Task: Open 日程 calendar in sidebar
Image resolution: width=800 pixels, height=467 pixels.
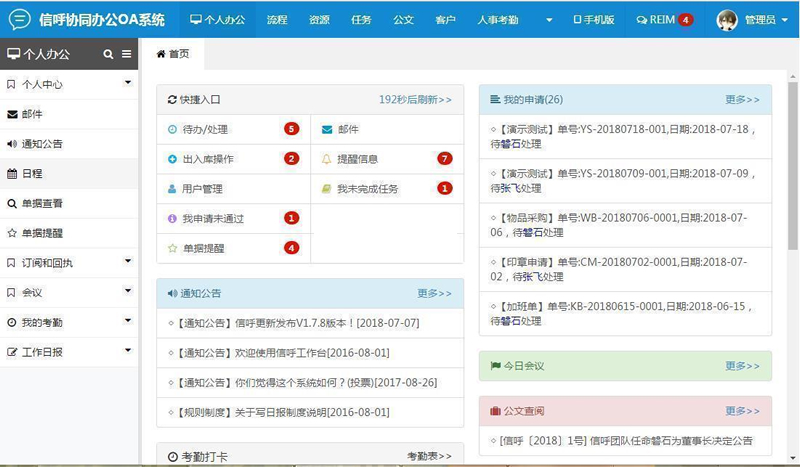Action: (x=32, y=173)
